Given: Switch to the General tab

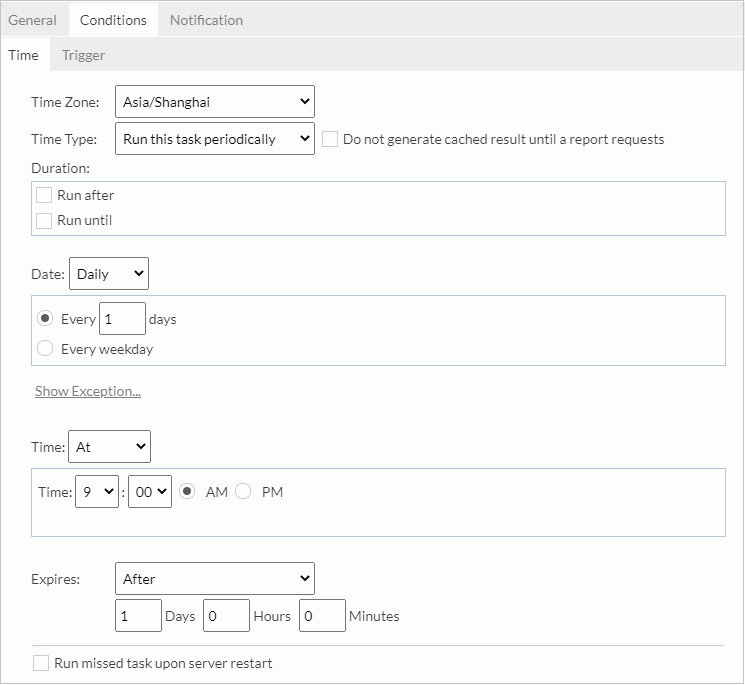Looking at the screenshot, I should 33,20.
